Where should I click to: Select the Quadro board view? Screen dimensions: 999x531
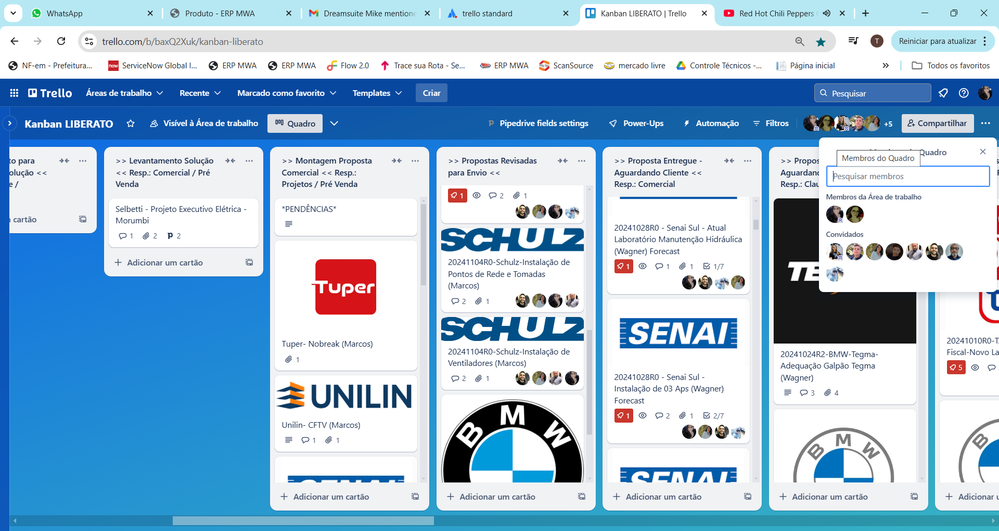pyautogui.click(x=295, y=124)
